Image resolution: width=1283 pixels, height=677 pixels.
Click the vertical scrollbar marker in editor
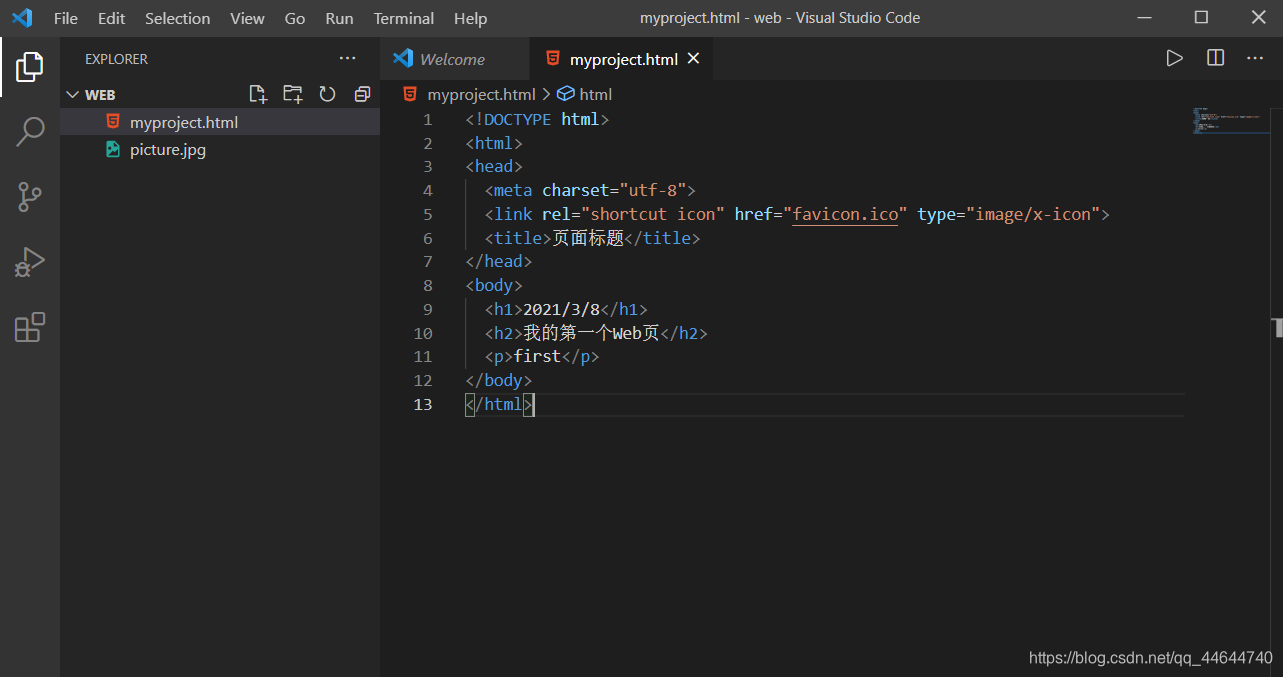click(x=1277, y=328)
